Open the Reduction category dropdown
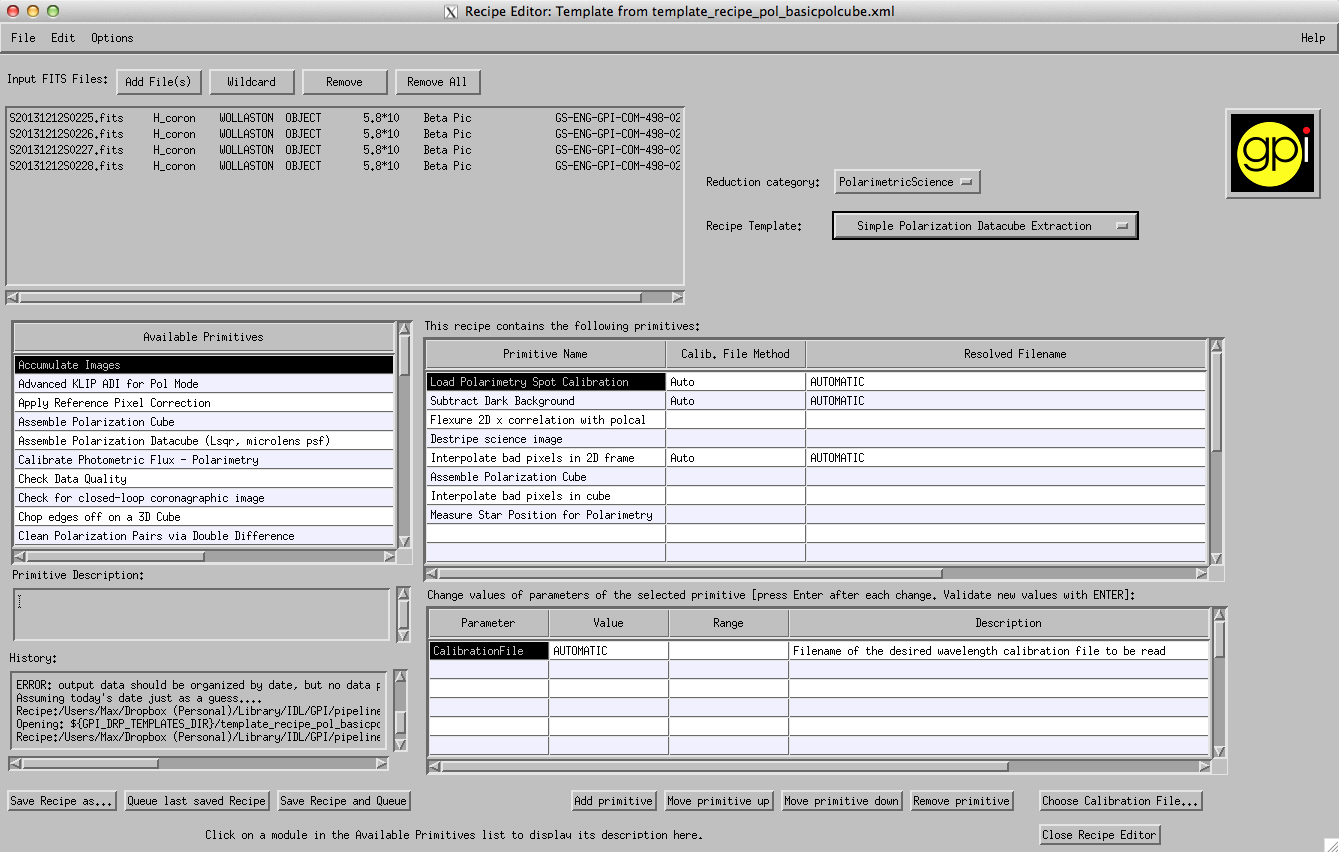The width and height of the screenshot is (1339, 852). [907, 182]
